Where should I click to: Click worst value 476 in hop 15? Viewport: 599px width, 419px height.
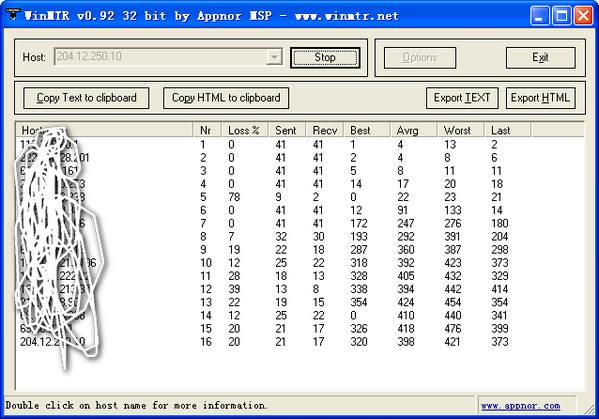(x=453, y=328)
